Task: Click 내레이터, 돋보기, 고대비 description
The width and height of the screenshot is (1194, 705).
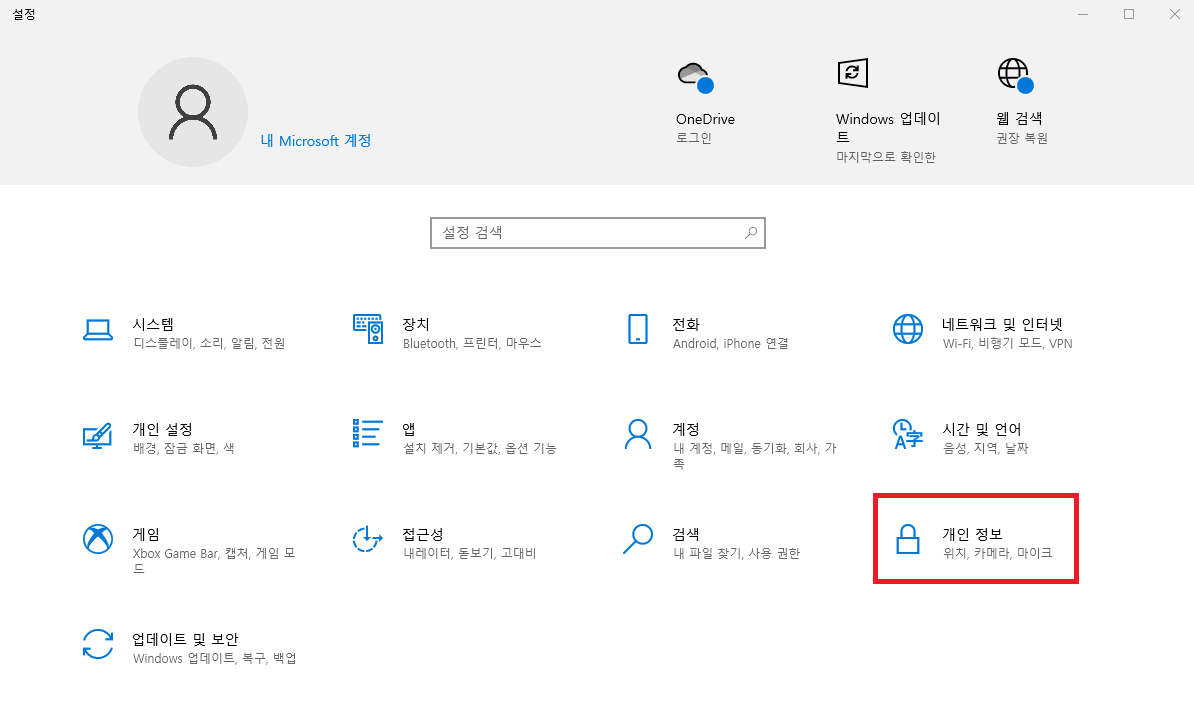Action: (470, 553)
